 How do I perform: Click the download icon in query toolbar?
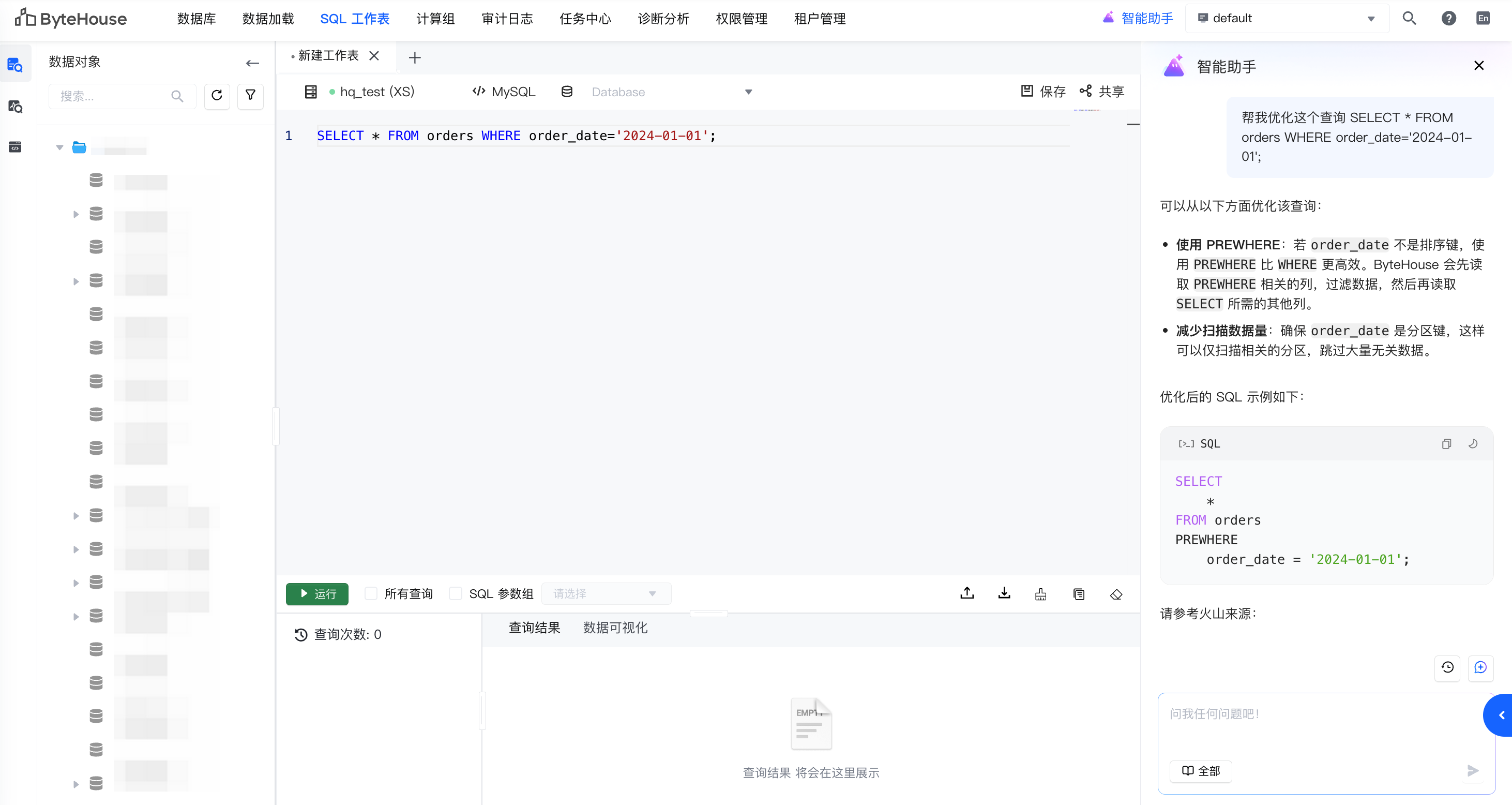pos(1004,593)
